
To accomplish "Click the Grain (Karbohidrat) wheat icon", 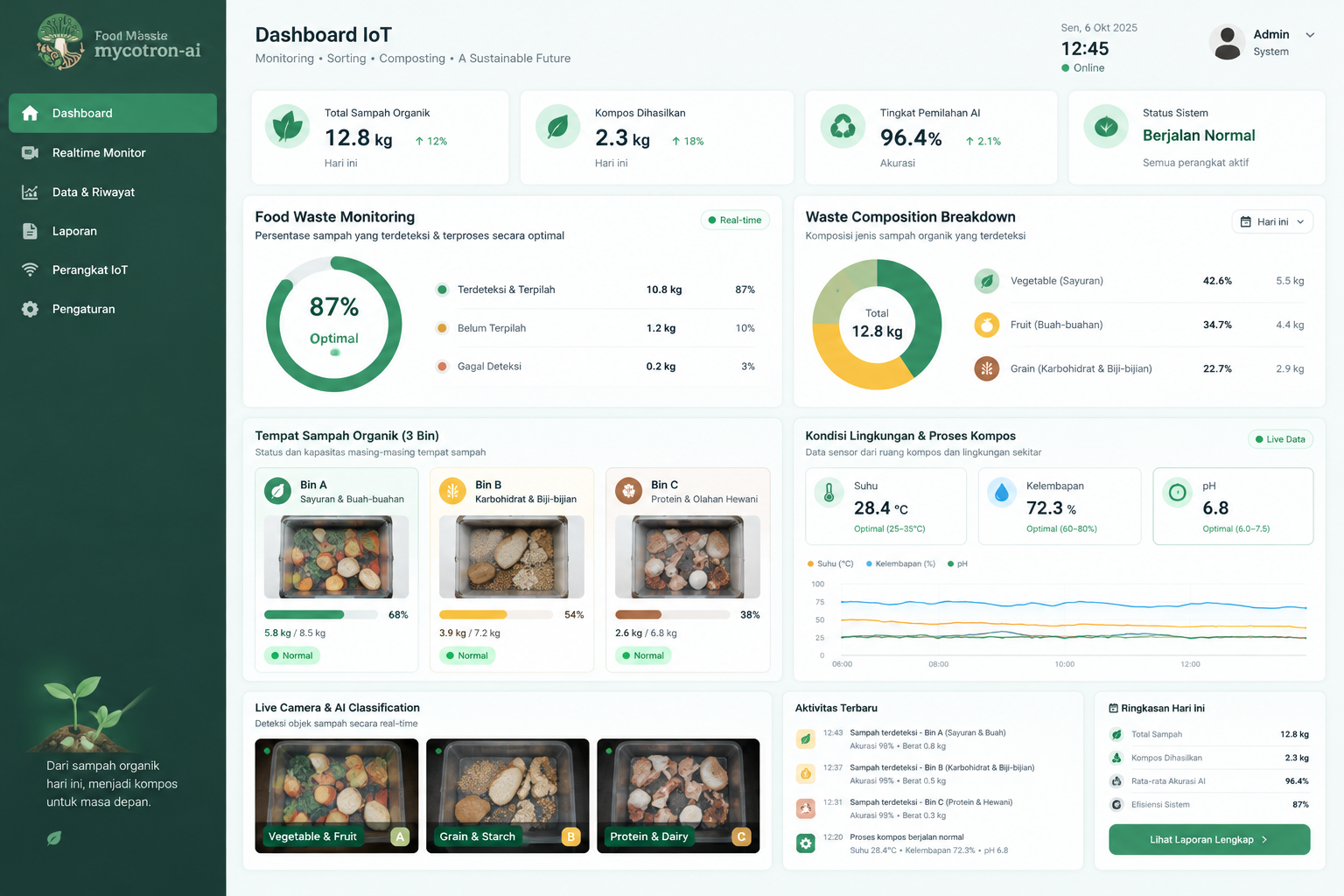I will point(987,368).
